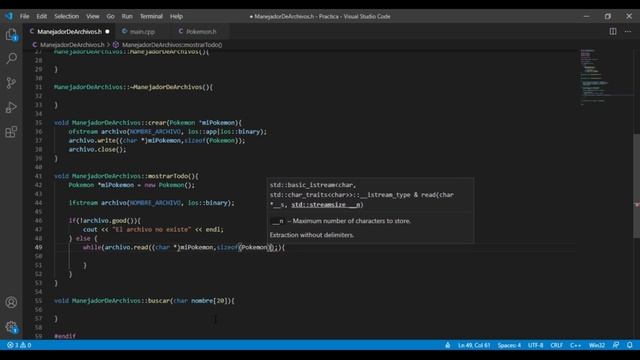640x360 pixels.
Task: Click archivo.close() on line 38
Action: 97,150
